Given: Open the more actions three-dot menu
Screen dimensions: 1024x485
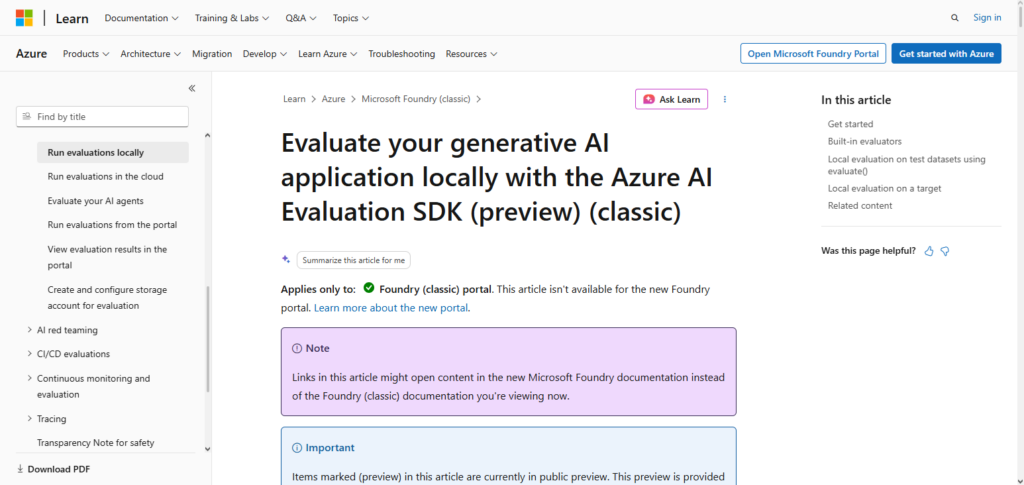Looking at the screenshot, I should pyautogui.click(x=724, y=99).
